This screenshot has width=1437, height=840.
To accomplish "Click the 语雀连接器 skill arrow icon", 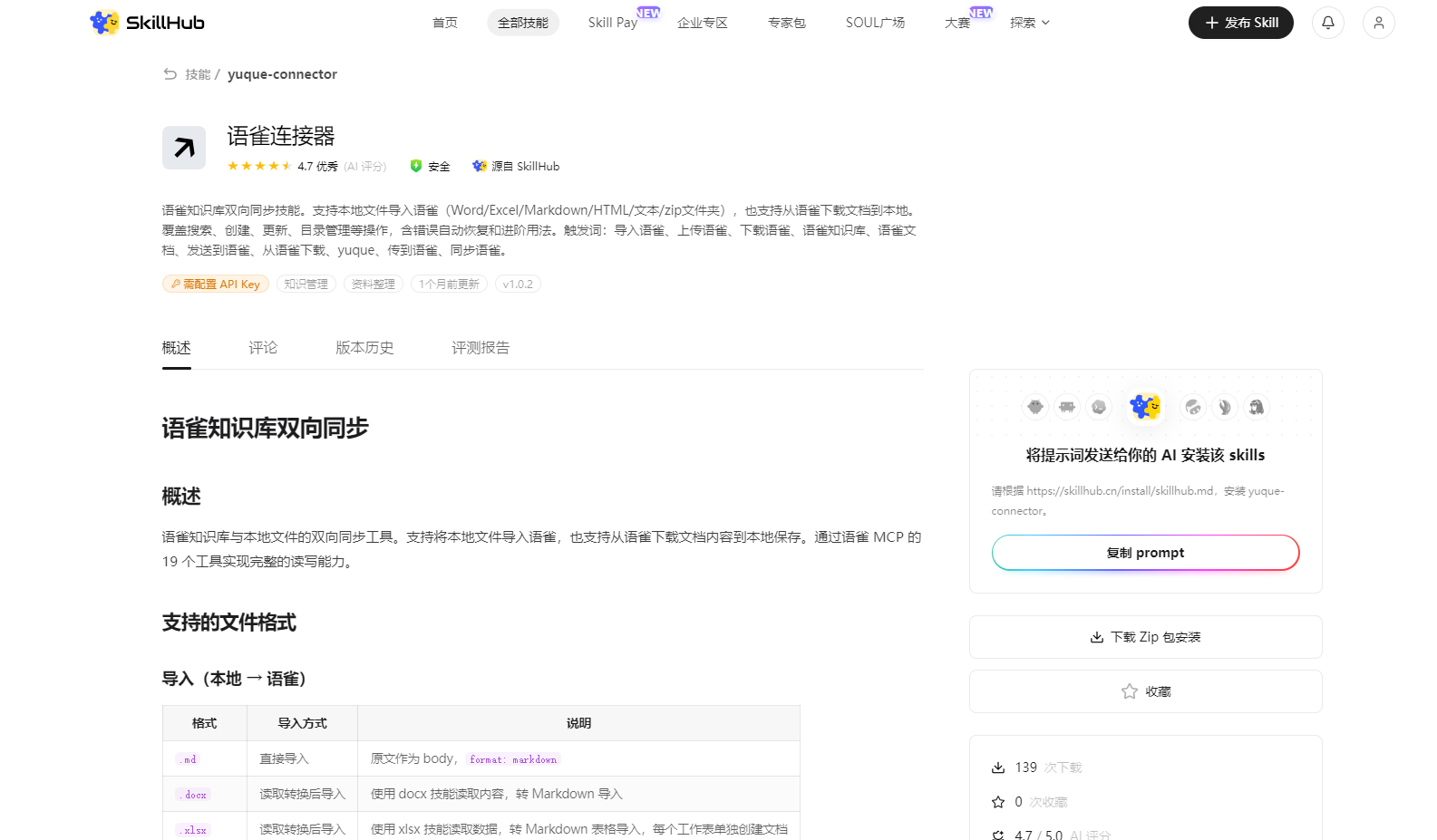I will click(x=184, y=148).
